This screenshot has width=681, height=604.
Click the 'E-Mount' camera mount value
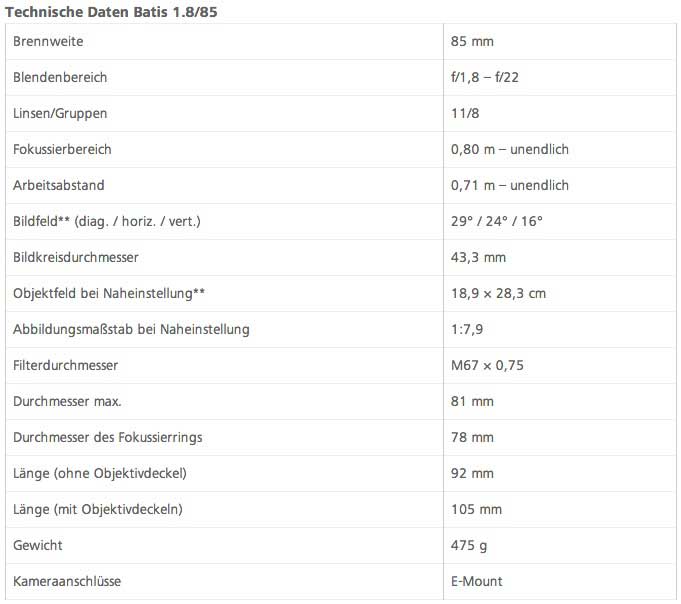point(477,581)
